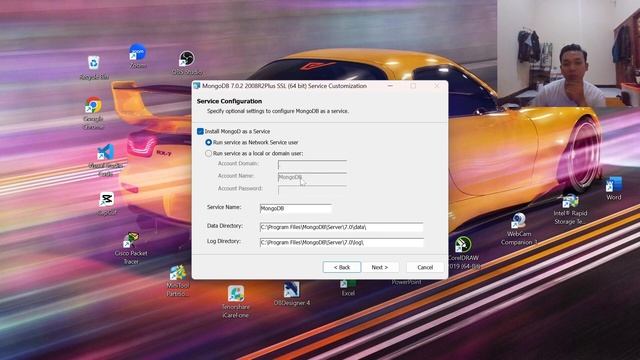Focus the Service Name text box

pyautogui.click(x=296, y=209)
